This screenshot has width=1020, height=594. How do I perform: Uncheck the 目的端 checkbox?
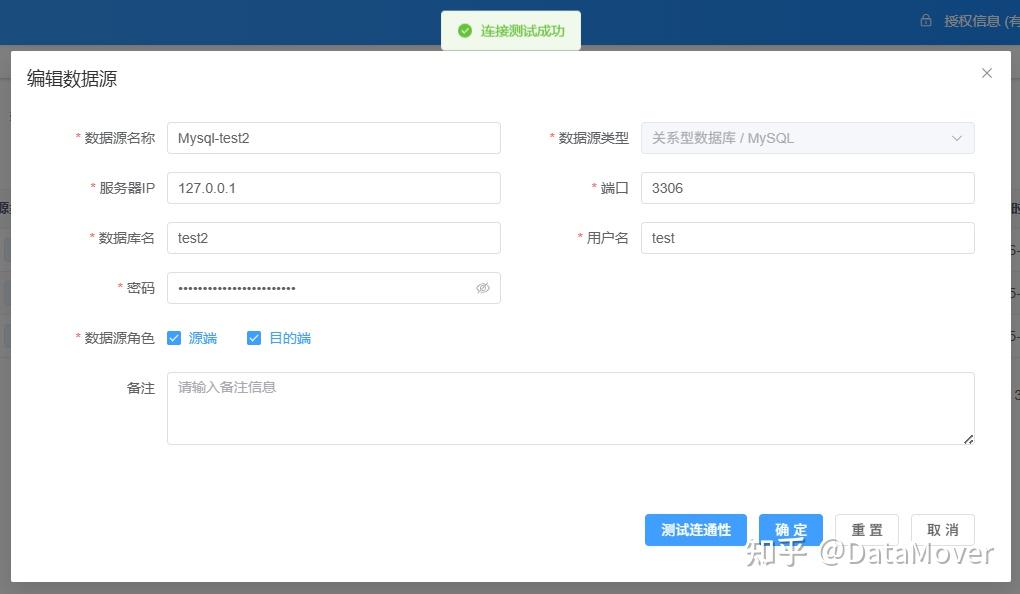[254, 338]
